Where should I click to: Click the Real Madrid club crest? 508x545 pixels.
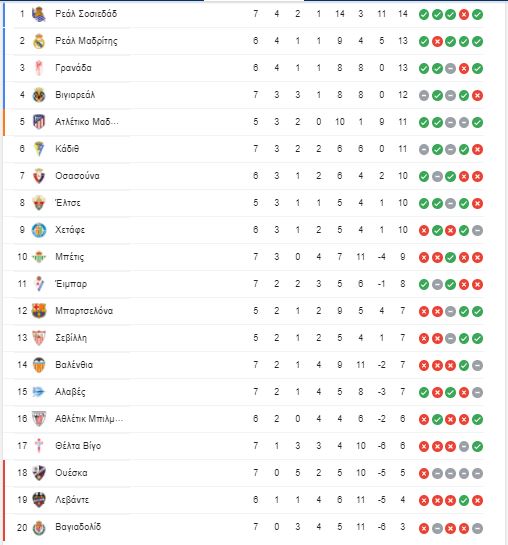coord(39,41)
